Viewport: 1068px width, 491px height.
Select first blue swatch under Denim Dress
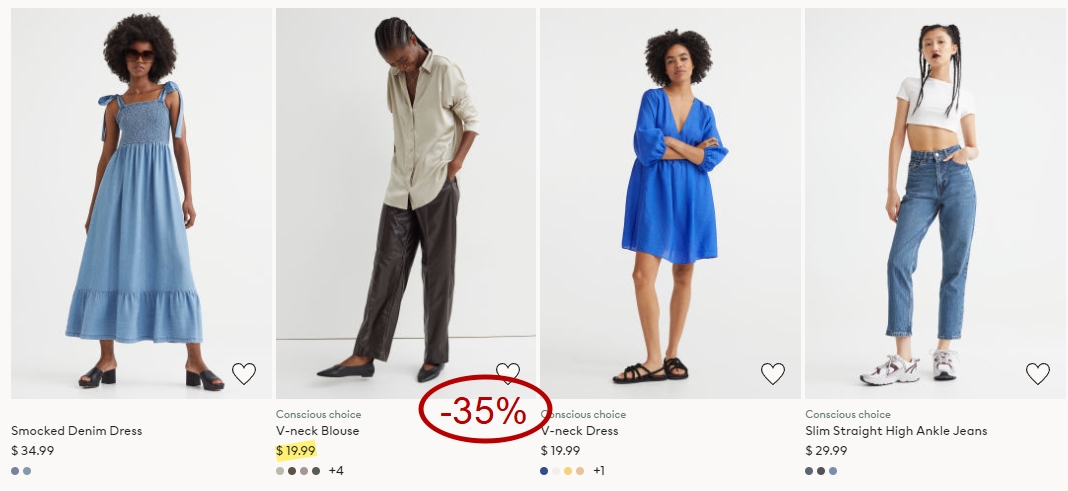coord(15,471)
